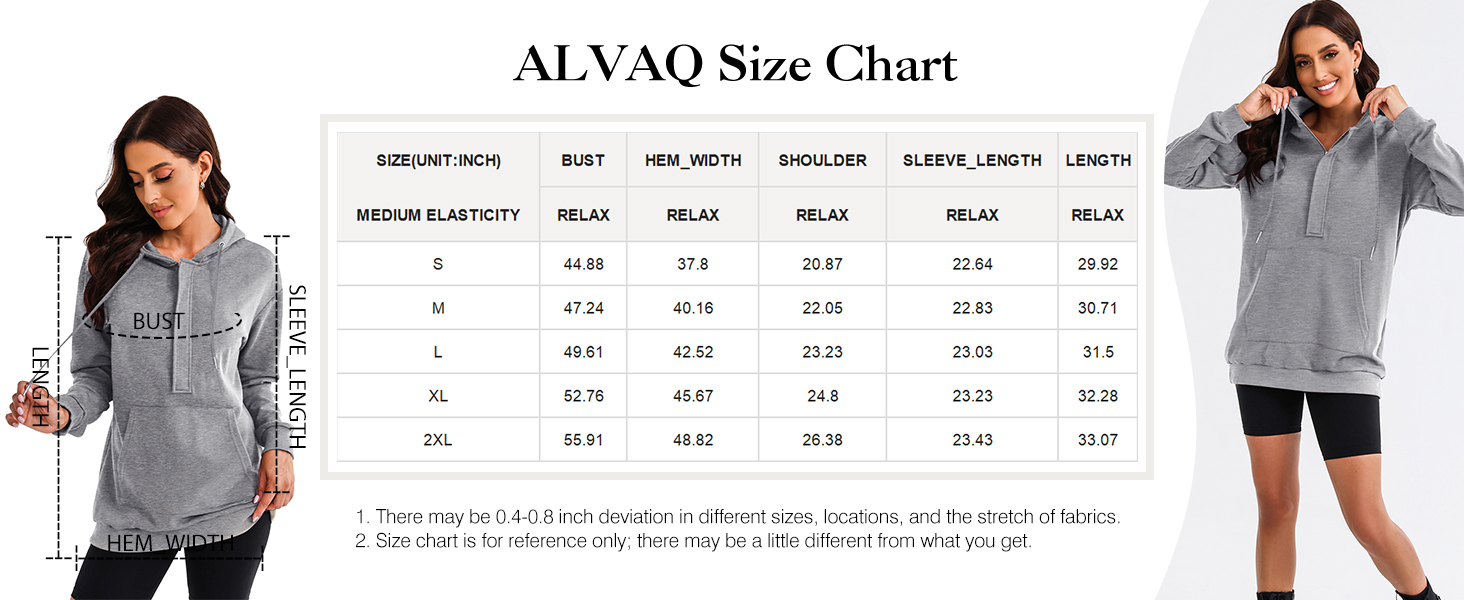Select the SLEEVE_LENGTH header in the table
The height and width of the screenshot is (600, 1464).
pyautogui.click(x=972, y=160)
